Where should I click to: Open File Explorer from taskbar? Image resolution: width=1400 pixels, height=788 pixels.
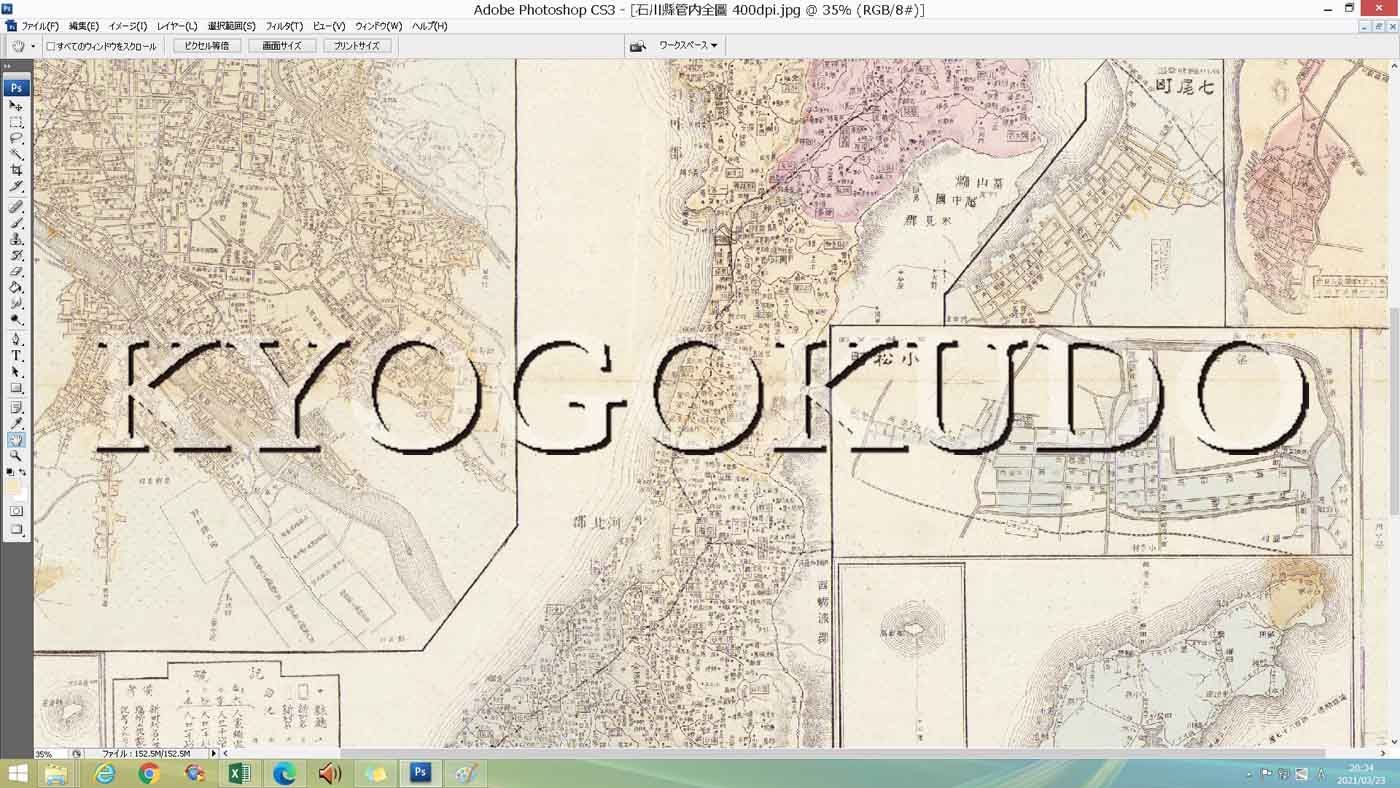[56, 773]
